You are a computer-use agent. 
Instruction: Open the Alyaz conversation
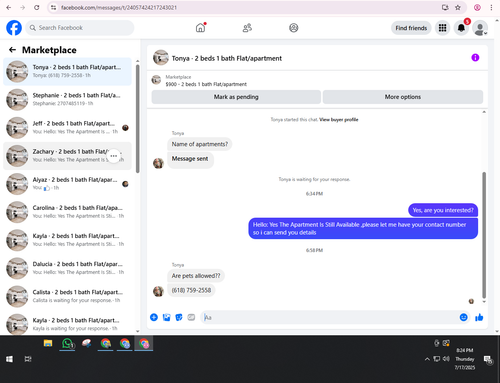coord(67,184)
